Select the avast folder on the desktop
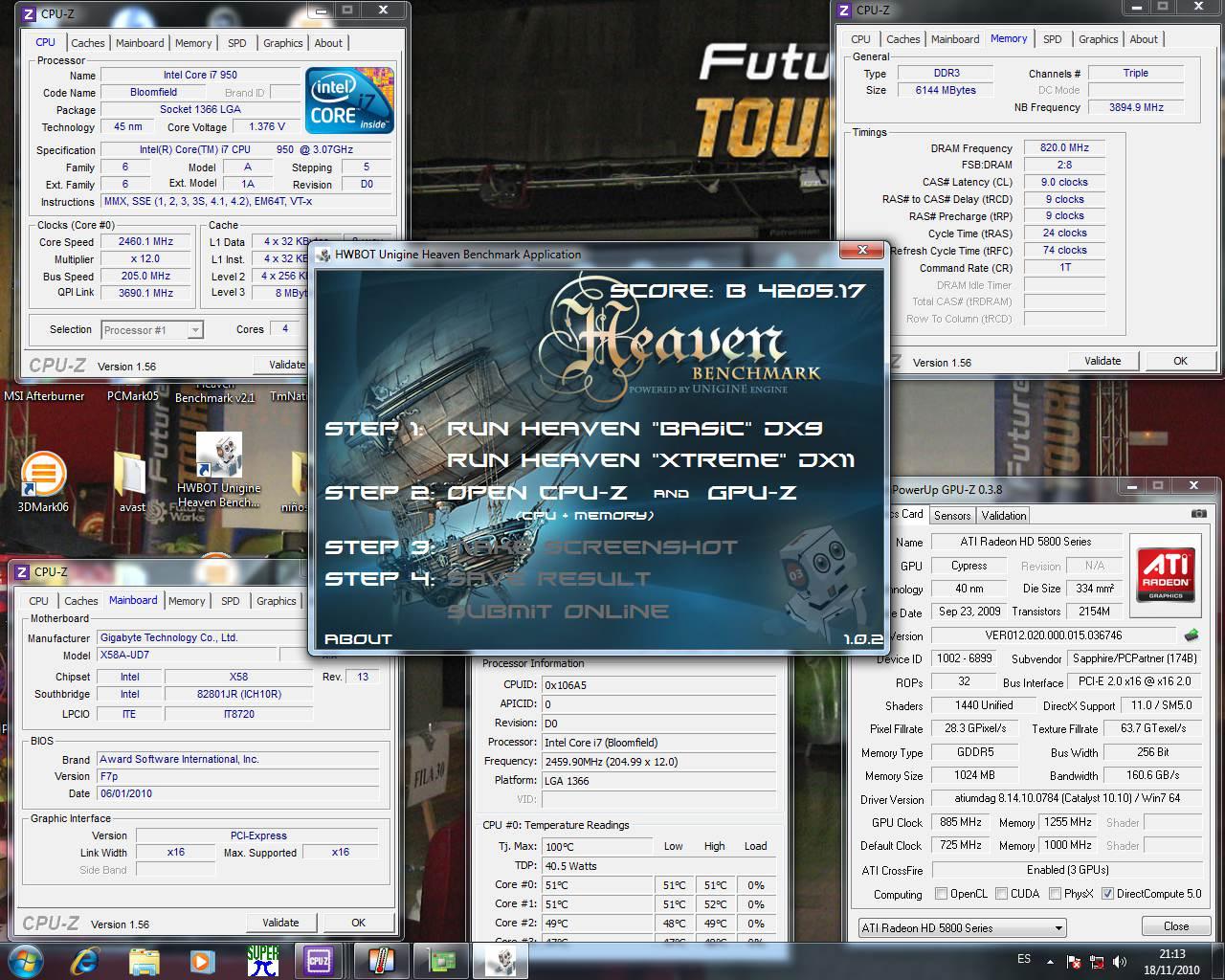This screenshot has width=1225, height=980. tap(131, 481)
